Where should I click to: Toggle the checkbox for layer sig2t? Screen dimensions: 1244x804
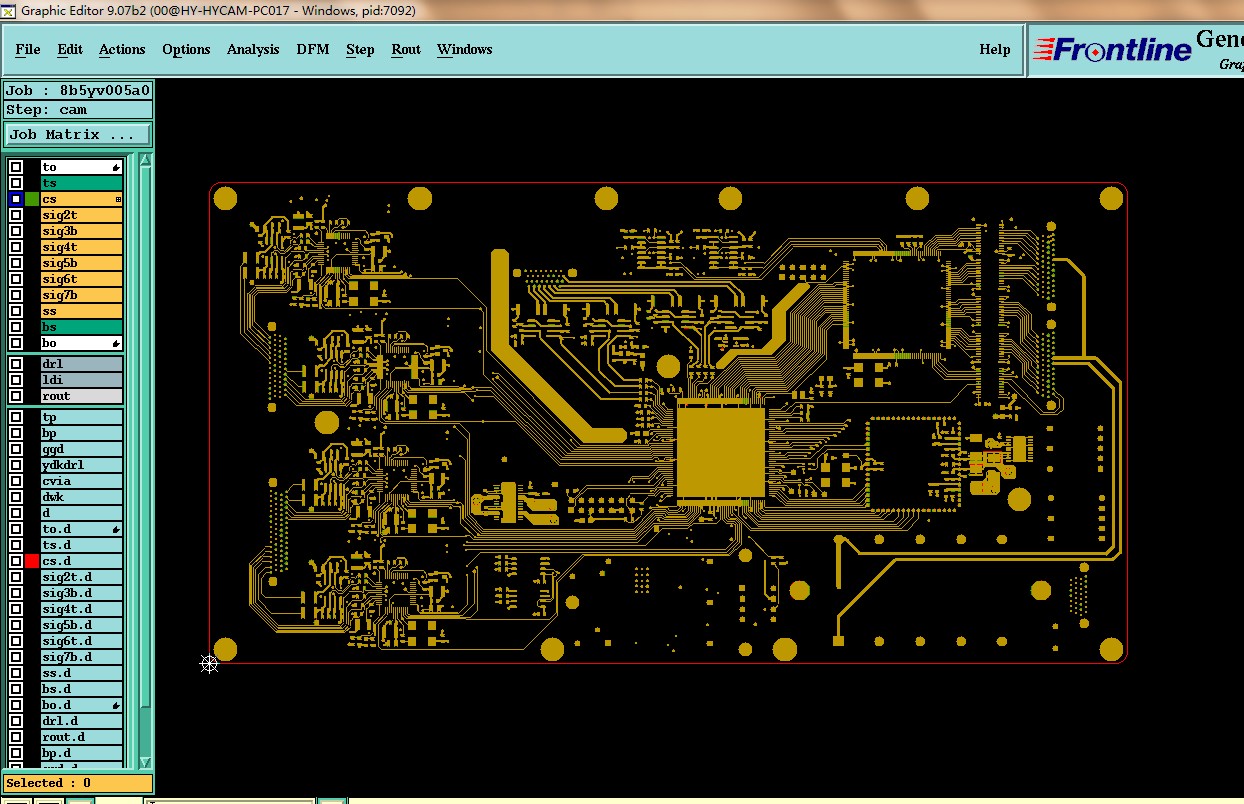[16, 215]
